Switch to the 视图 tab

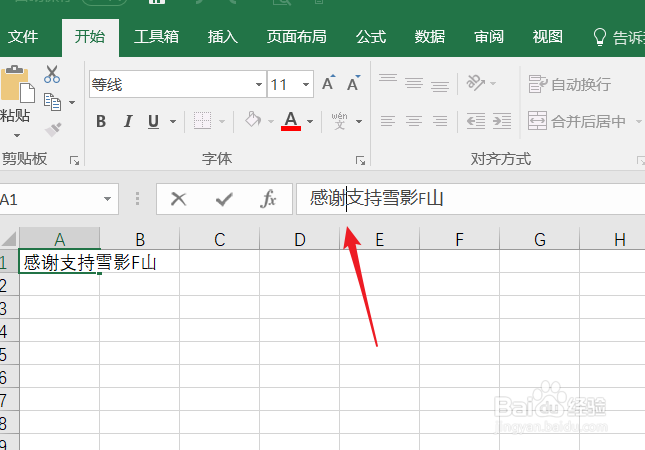[548, 37]
